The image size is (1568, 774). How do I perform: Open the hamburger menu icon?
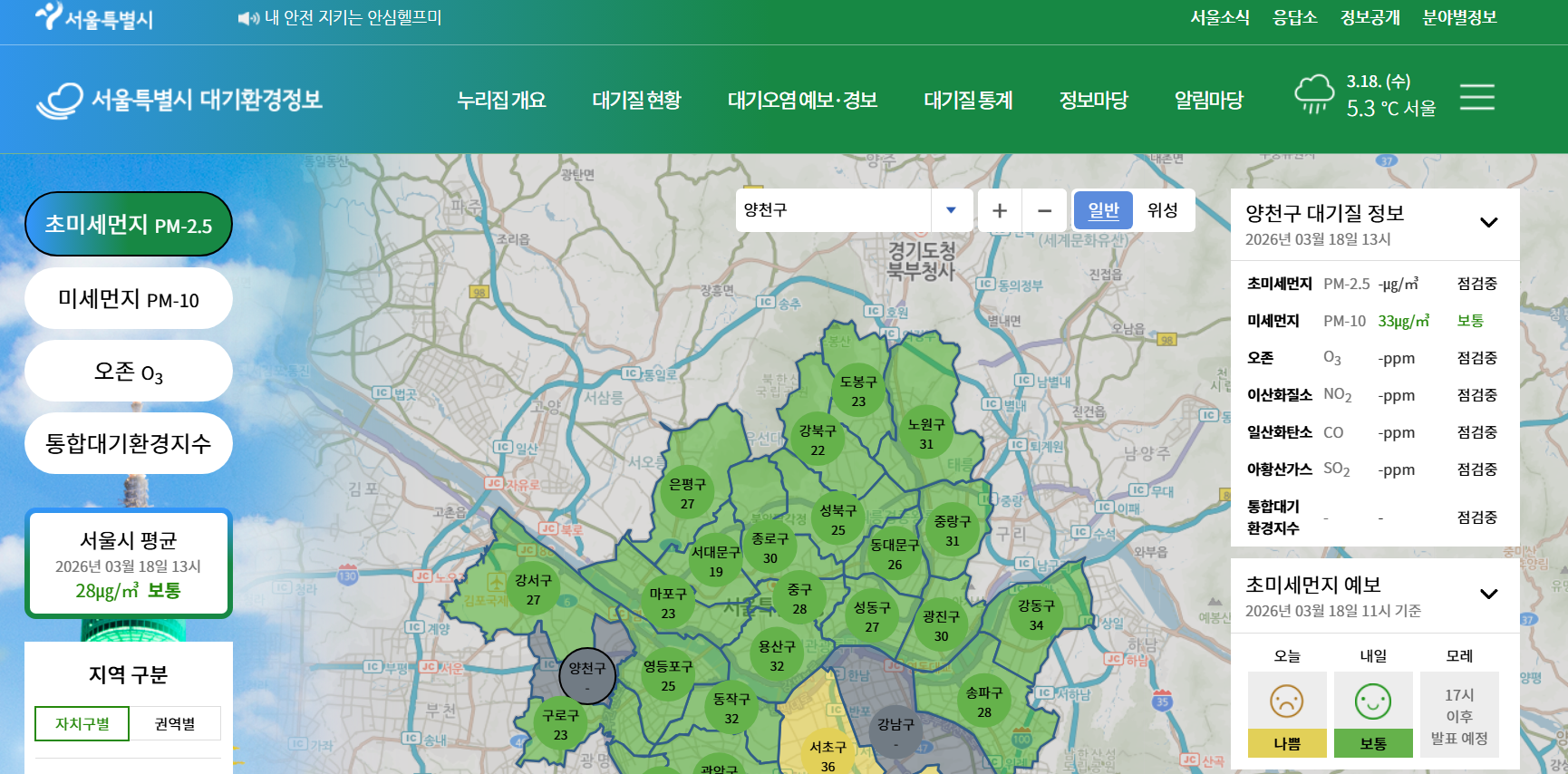click(1477, 97)
